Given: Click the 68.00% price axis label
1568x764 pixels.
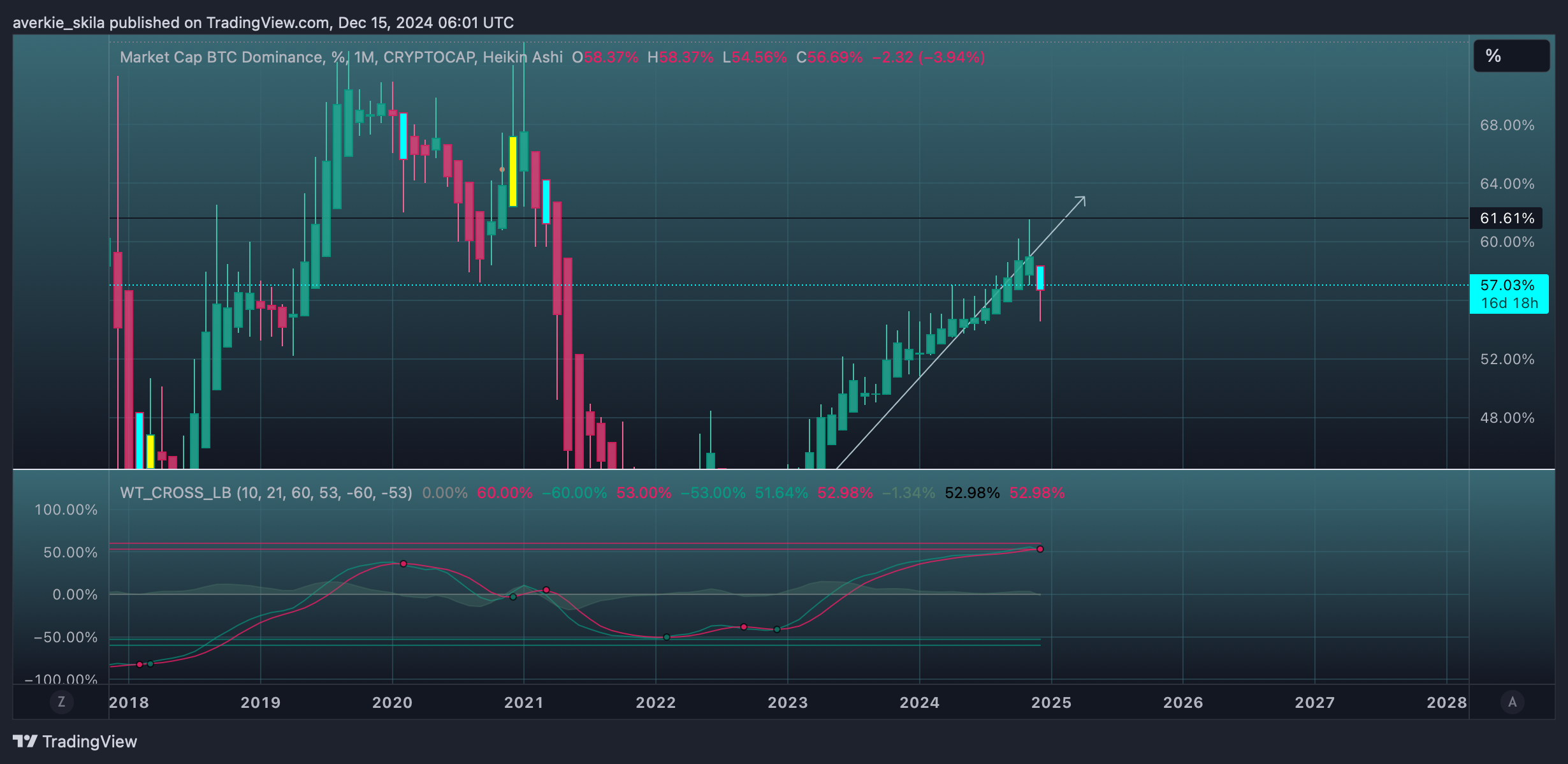Looking at the screenshot, I should (x=1507, y=125).
